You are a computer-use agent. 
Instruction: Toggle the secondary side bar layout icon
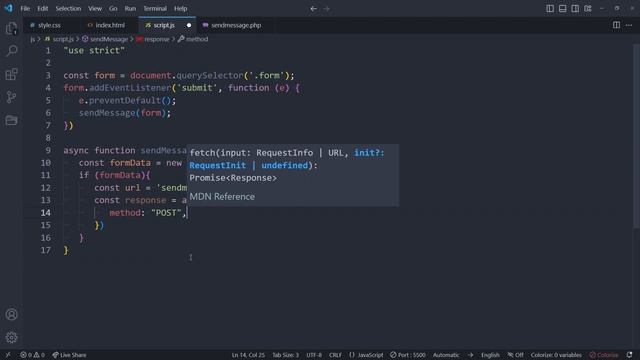[575, 9]
